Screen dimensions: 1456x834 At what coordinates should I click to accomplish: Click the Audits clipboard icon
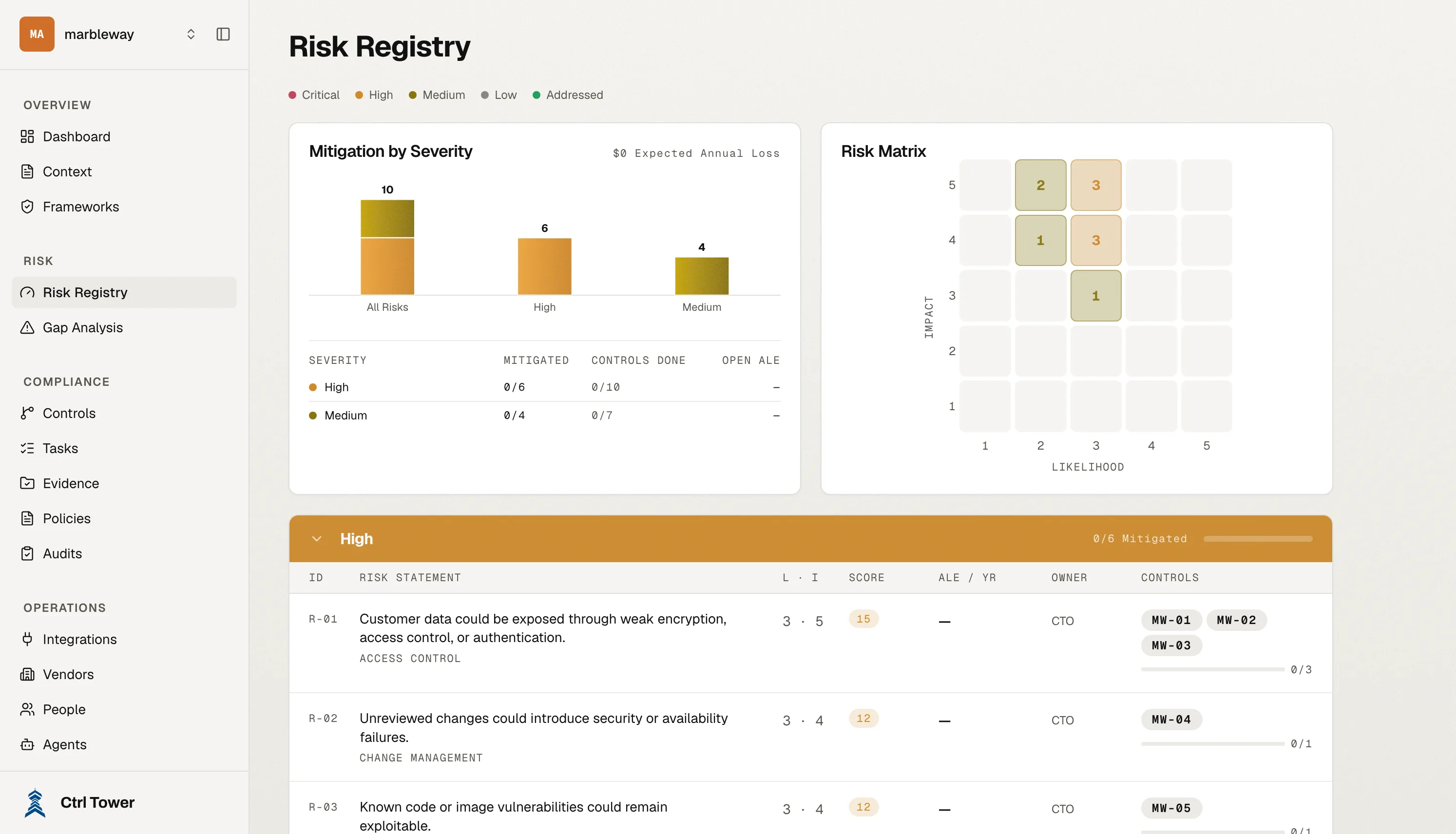click(x=27, y=553)
